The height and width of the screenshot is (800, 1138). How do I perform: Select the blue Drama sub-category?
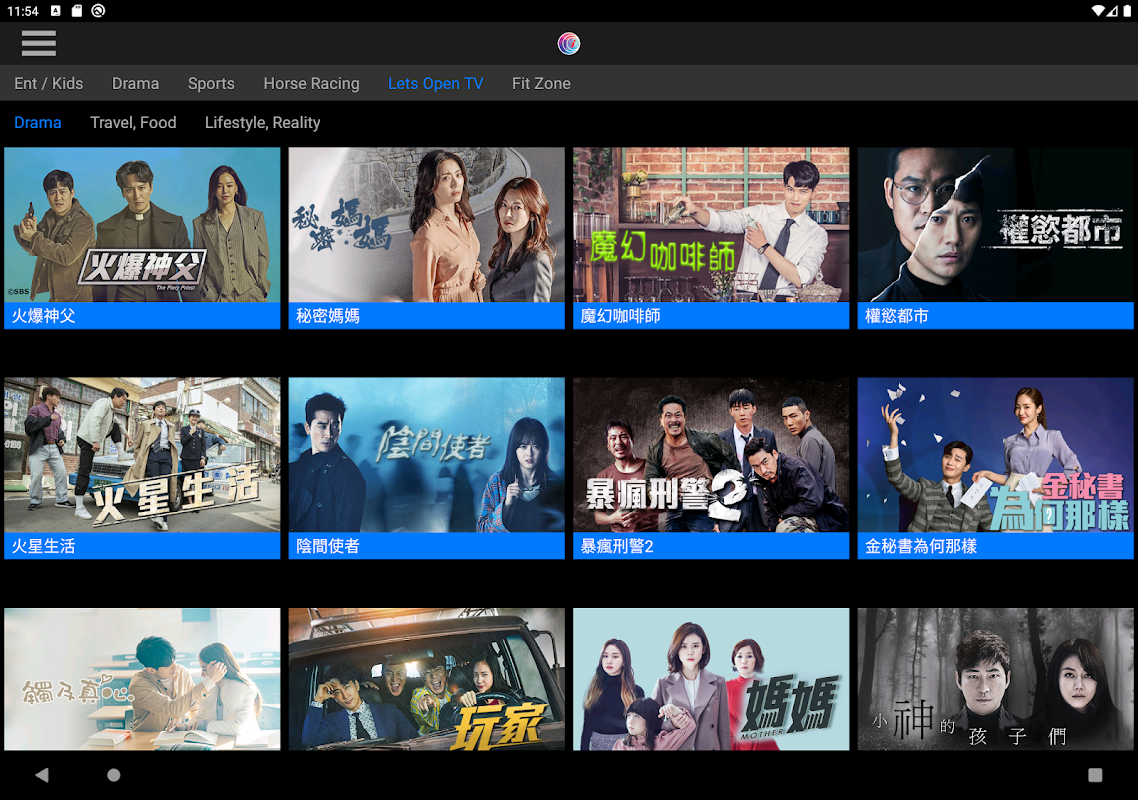point(38,123)
